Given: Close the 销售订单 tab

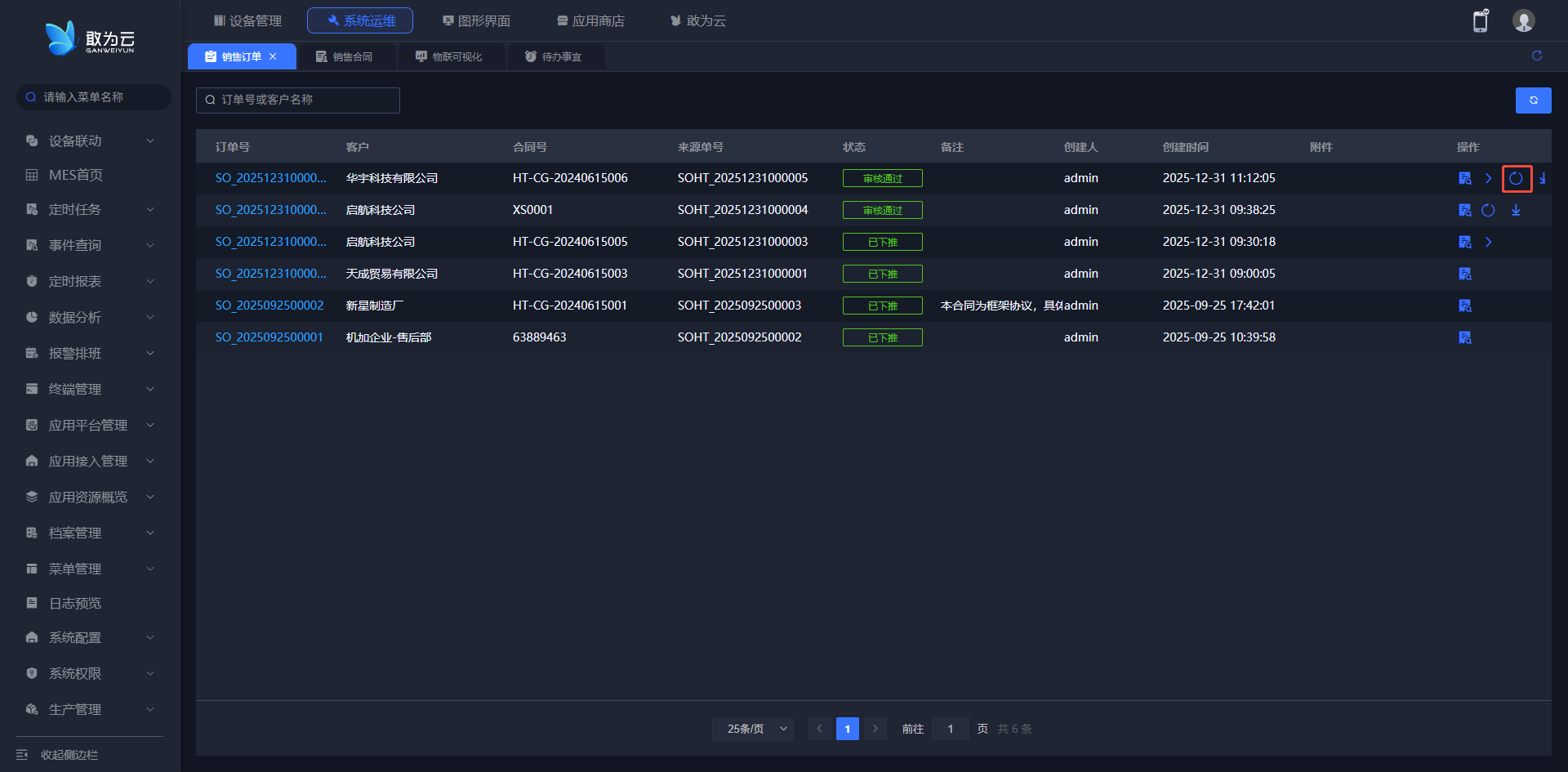Looking at the screenshot, I should [x=273, y=56].
